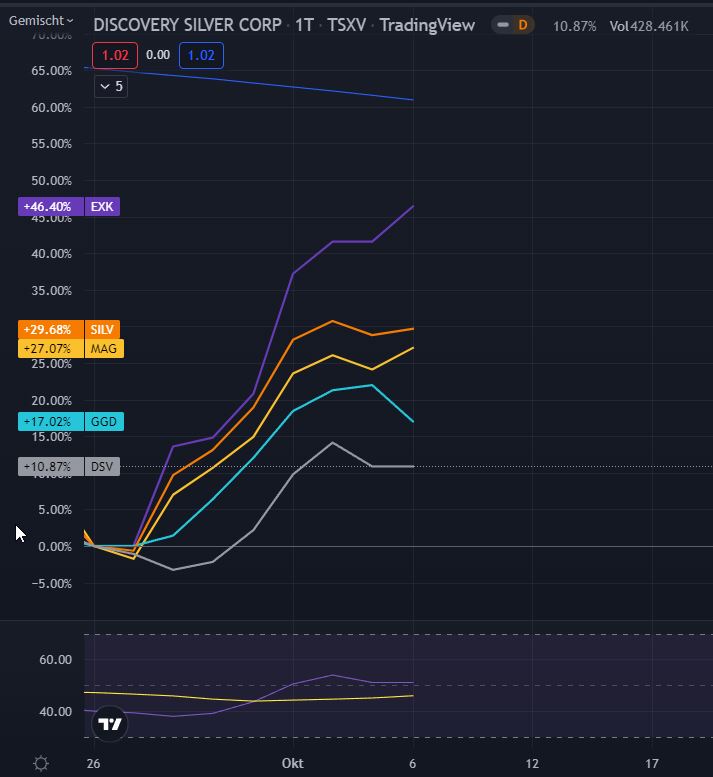This screenshot has height=777, width=713.
Task: Select the MAG comparison symbol label
Action: tap(104, 349)
